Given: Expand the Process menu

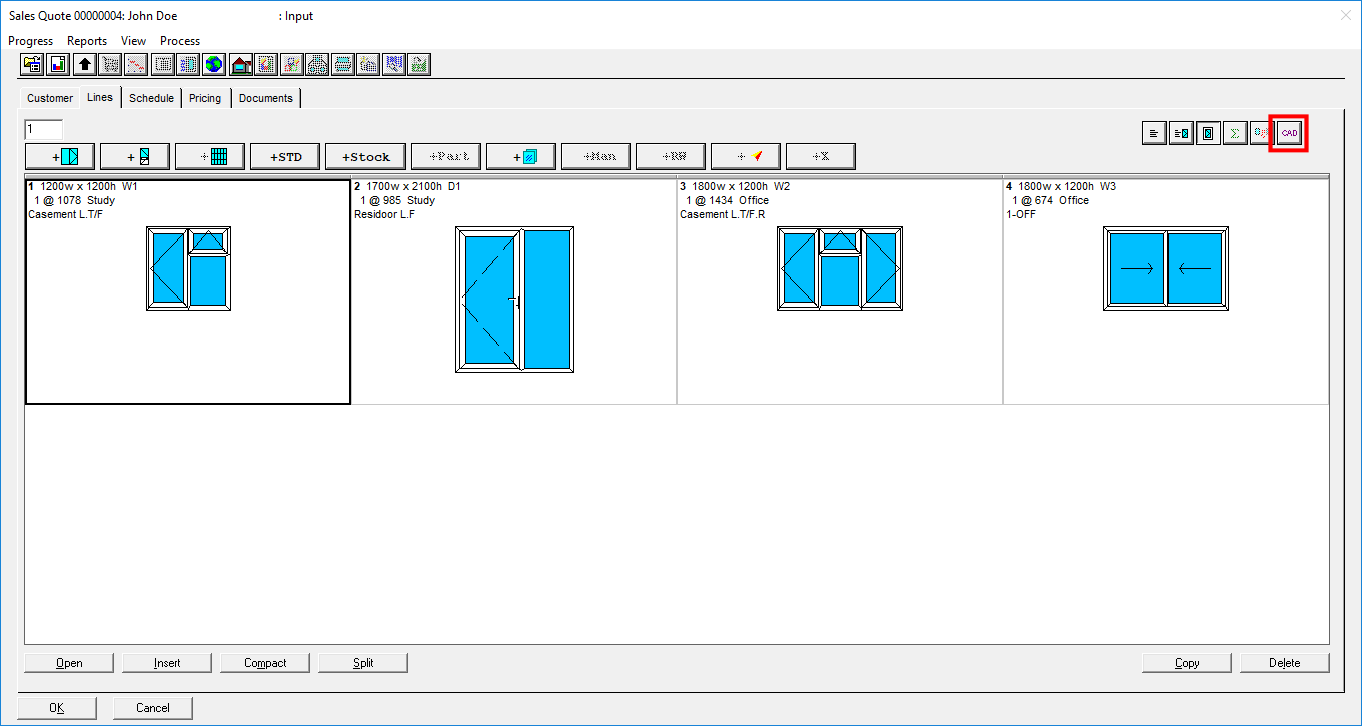Looking at the screenshot, I should click(180, 41).
